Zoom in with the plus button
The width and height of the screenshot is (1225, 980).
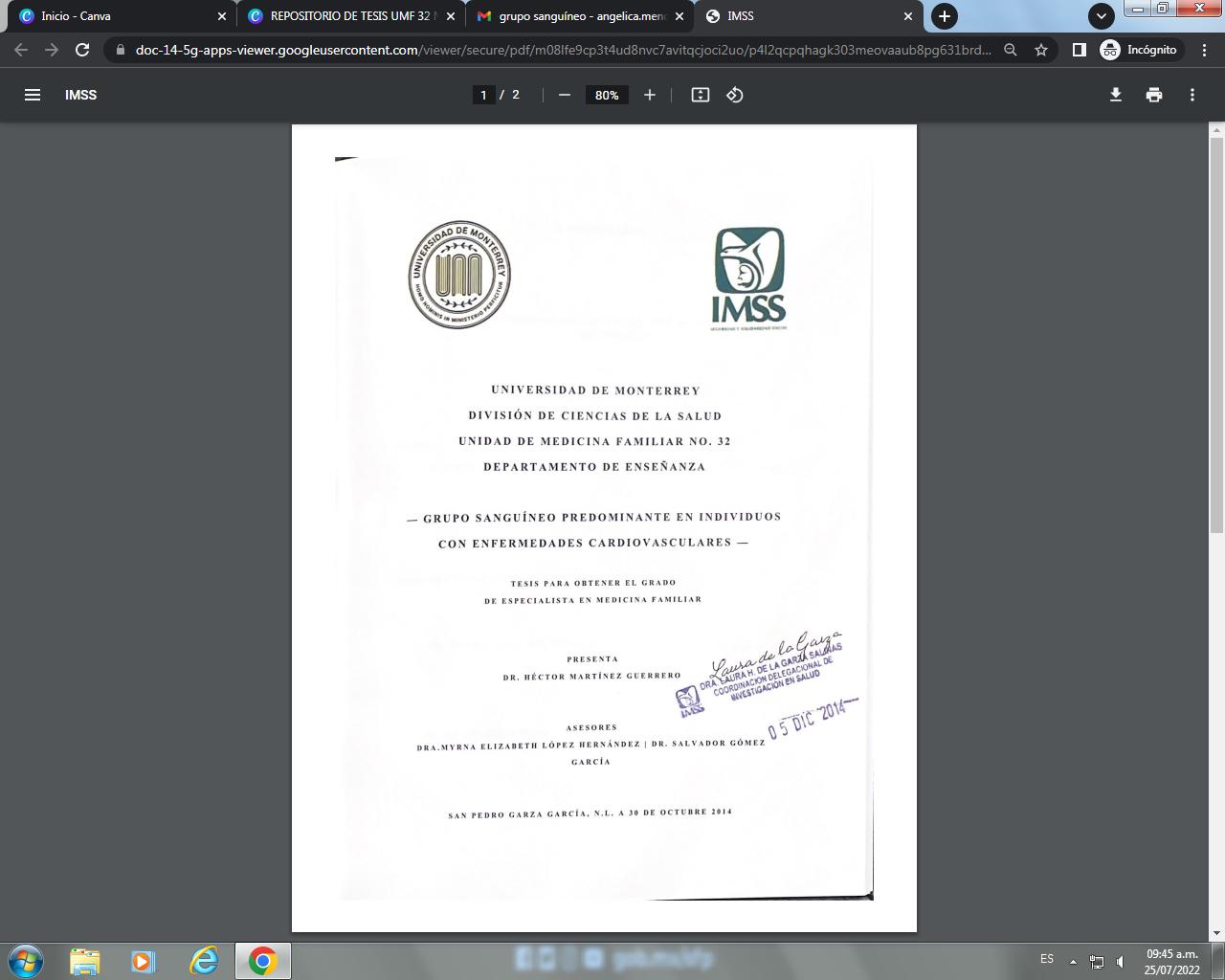[x=650, y=95]
